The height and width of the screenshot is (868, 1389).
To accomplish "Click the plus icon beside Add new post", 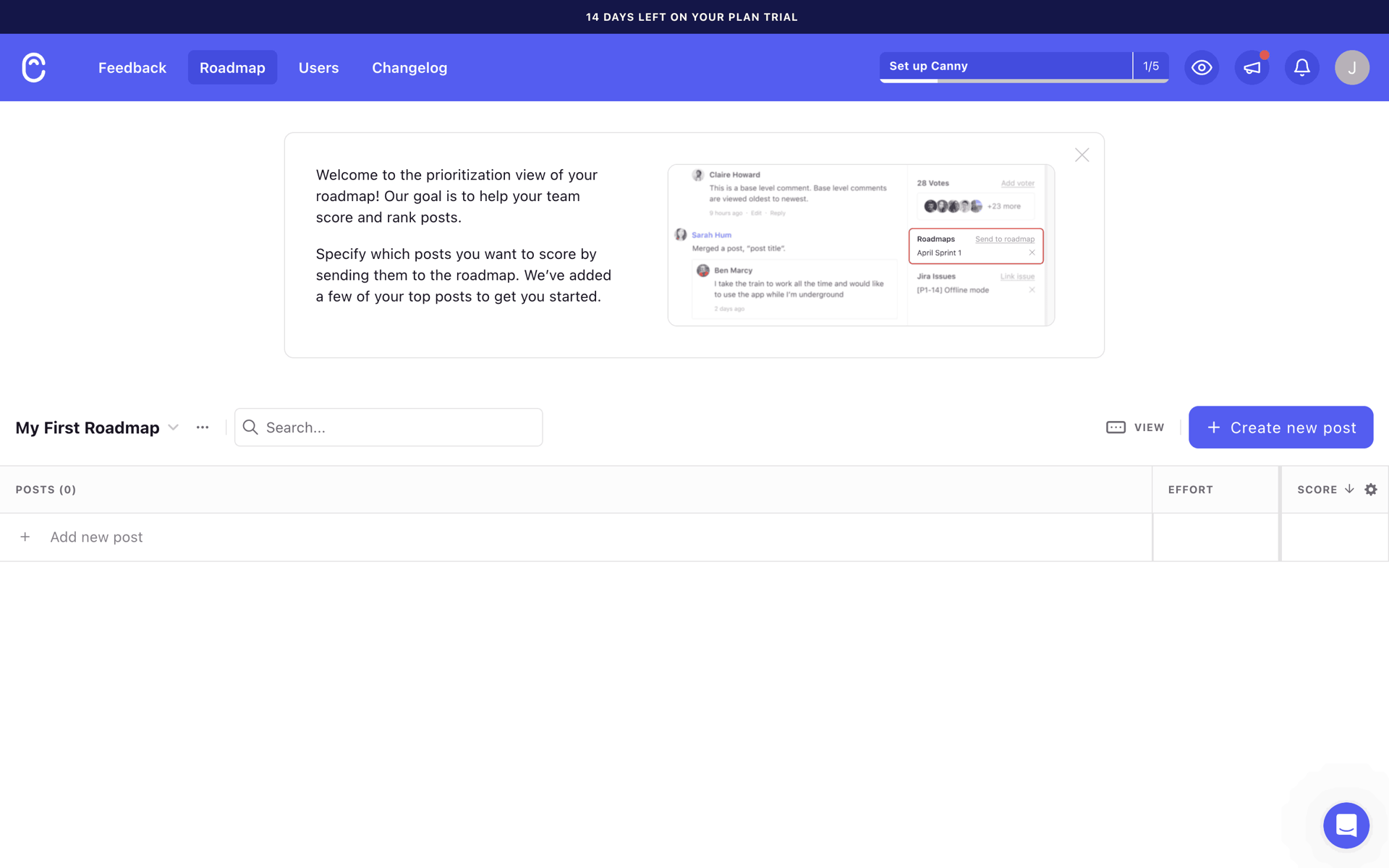I will tap(25, 537).
